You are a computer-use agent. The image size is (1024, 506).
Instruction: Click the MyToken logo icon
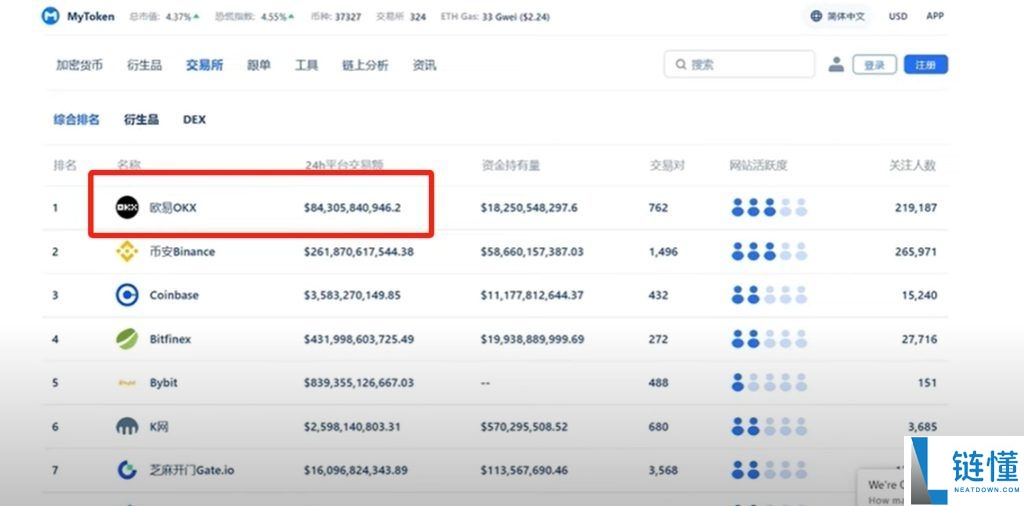[50, 17]
